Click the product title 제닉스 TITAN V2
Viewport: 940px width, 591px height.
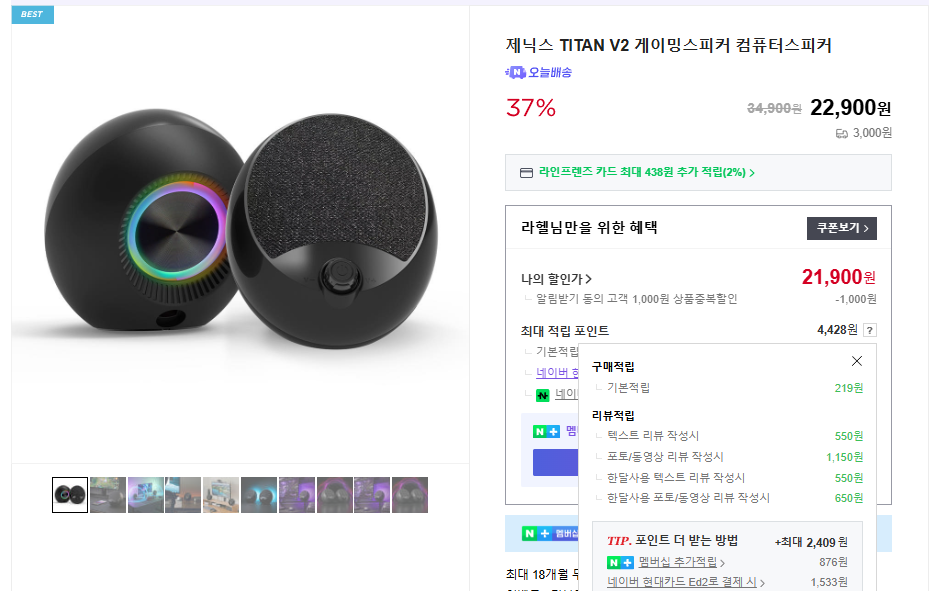[x=668, y=45]
